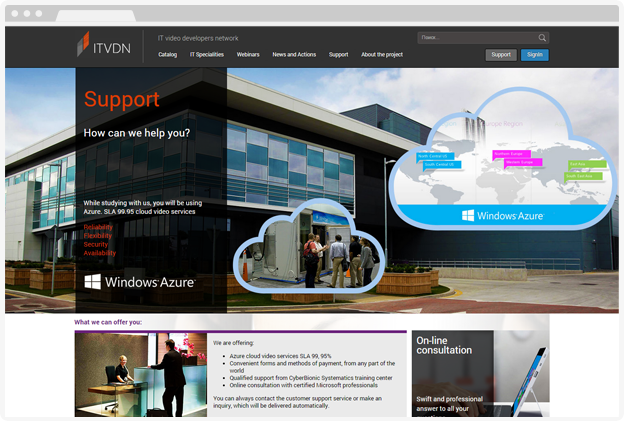Click the Windows Azure logo in left panel
Viewport: 624px width, 421px height.
139,282
